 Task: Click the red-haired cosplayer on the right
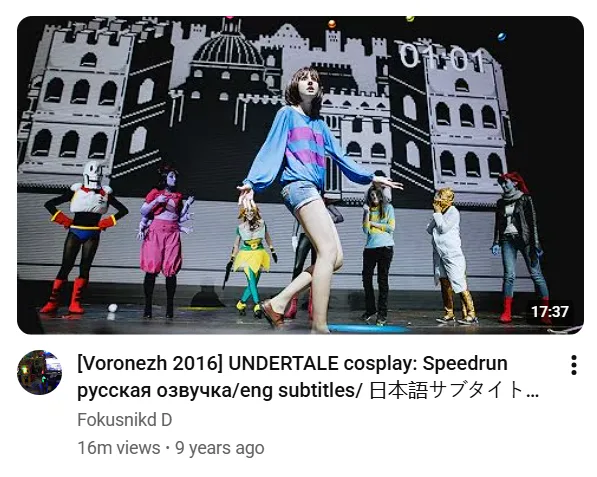click(x=519, y=246)
